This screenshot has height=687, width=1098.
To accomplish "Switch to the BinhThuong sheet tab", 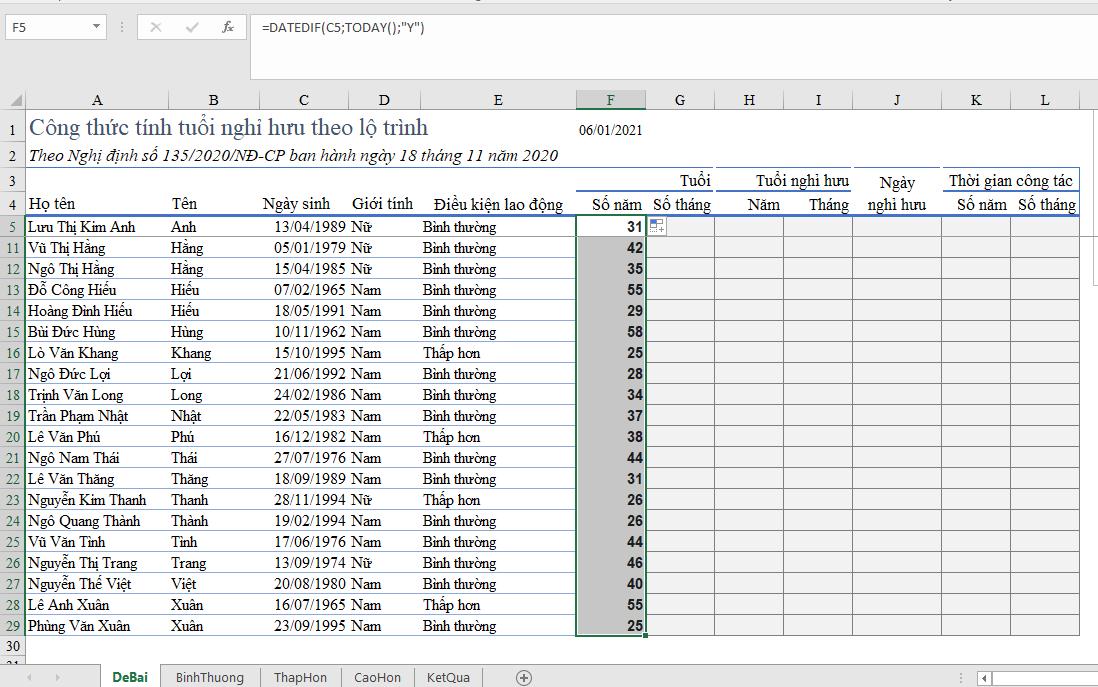I will point(209,677).
